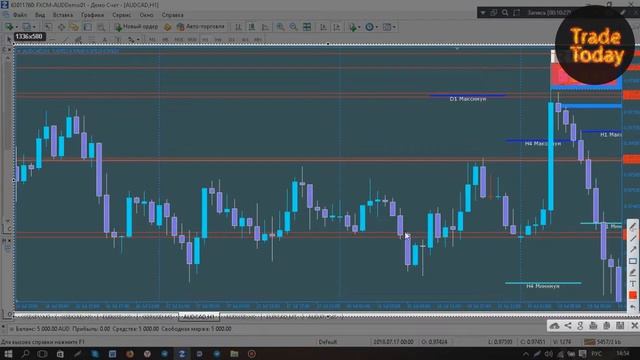
Task: Expand the Profiles dropdown arrow
Action: coord(34,27)
